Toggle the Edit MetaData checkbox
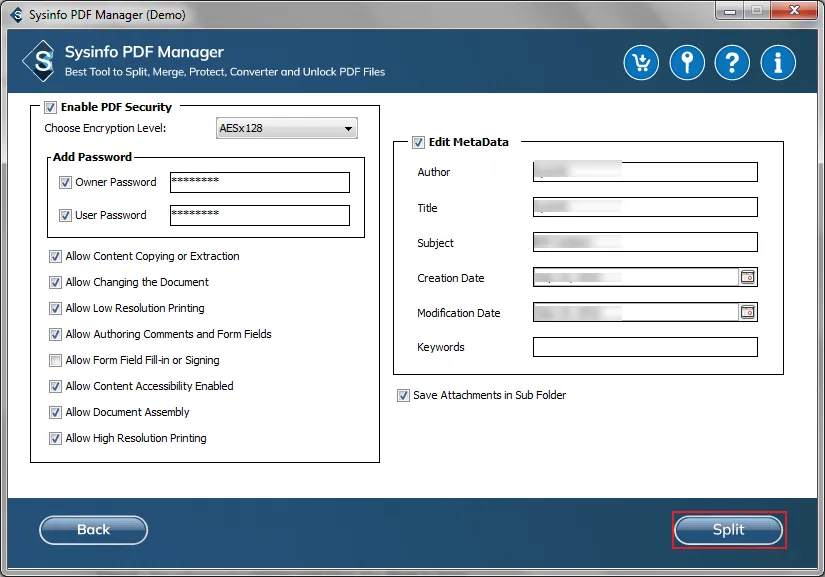The height and width of the screenshot is (577, 825). [418, 142]
